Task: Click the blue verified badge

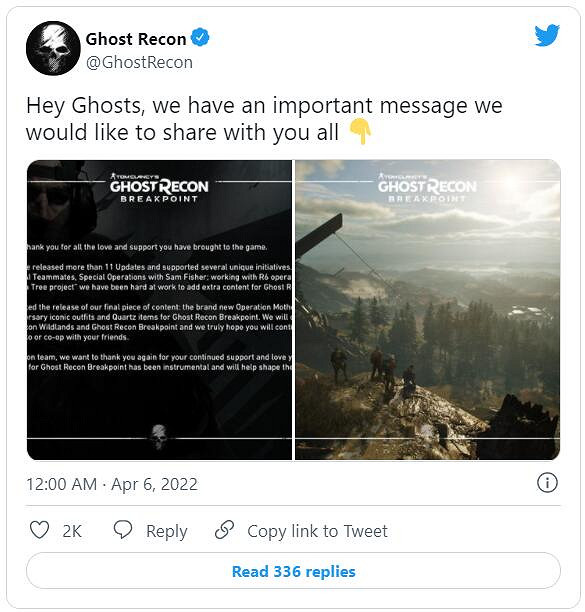Action: click(x=200, y=38)
